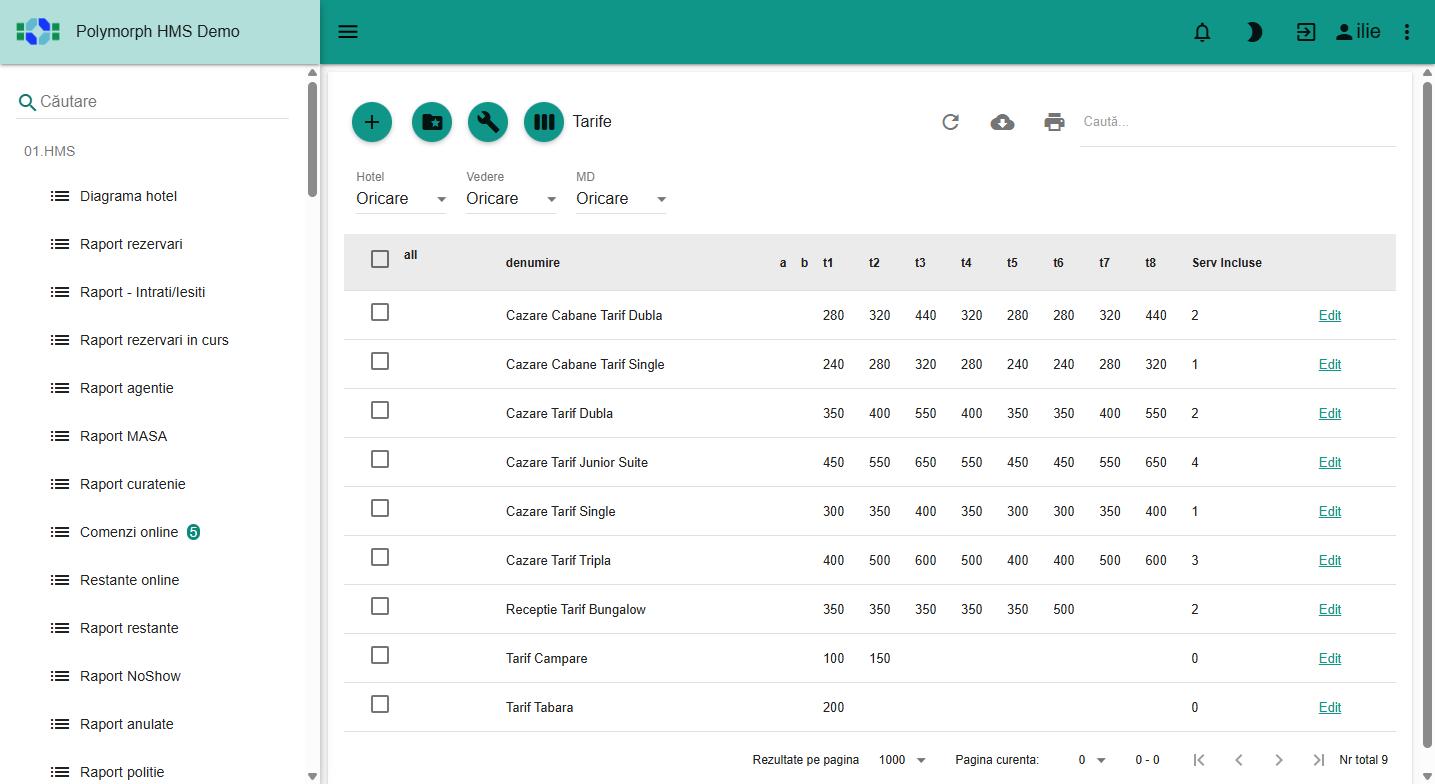Open the Hotel filter dropdown
This screenshot has width=1435, height=784.
click(401, 199)
